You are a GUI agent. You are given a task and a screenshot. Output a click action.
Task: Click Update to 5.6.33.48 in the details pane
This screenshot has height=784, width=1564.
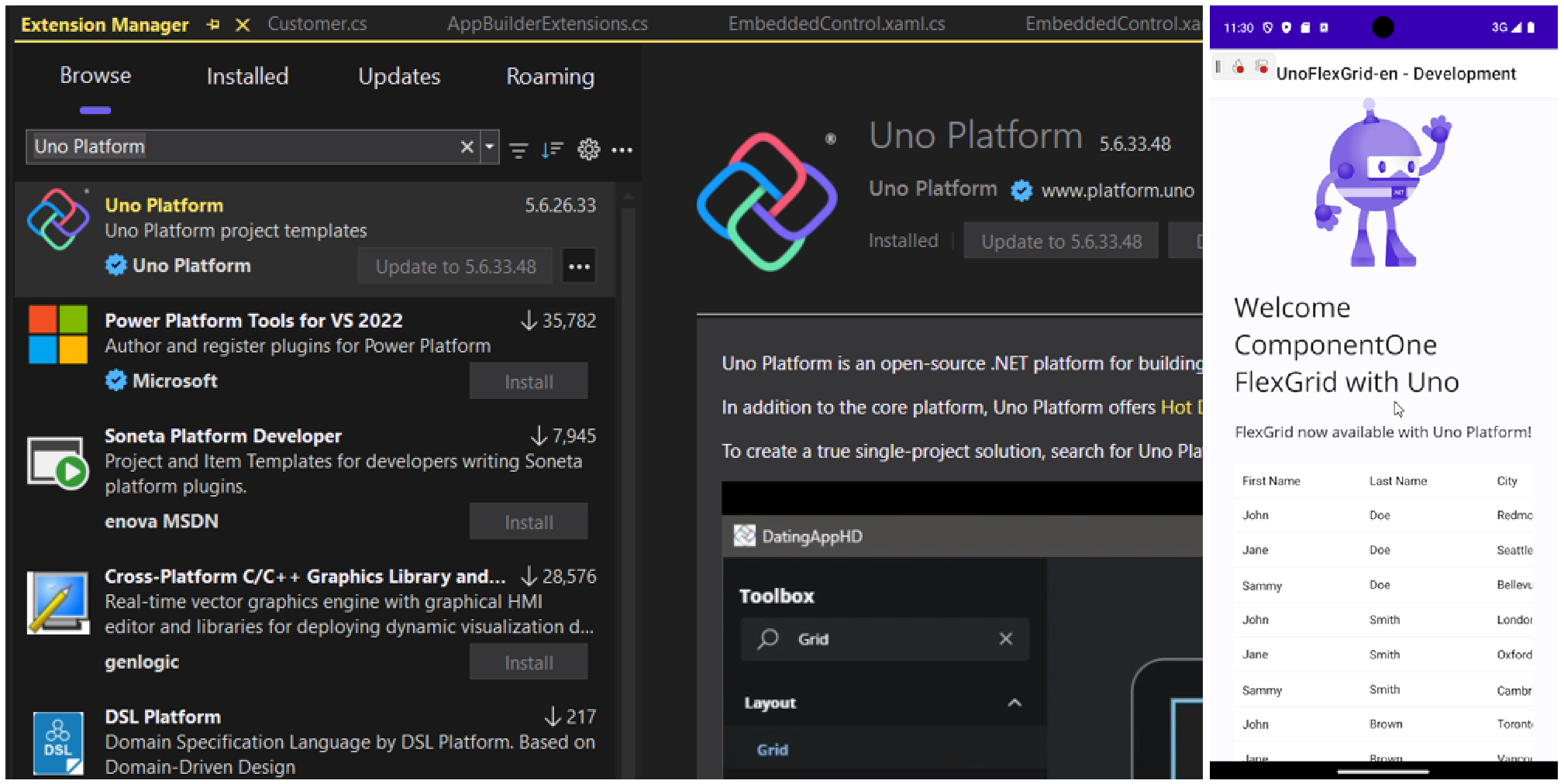[x=1061, y=241]
